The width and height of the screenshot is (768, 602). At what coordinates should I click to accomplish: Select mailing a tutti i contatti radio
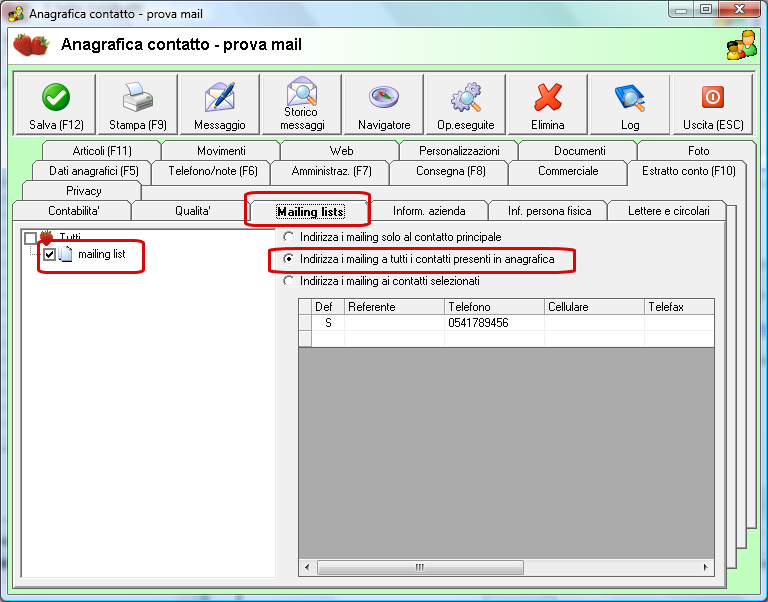point(288,259)
